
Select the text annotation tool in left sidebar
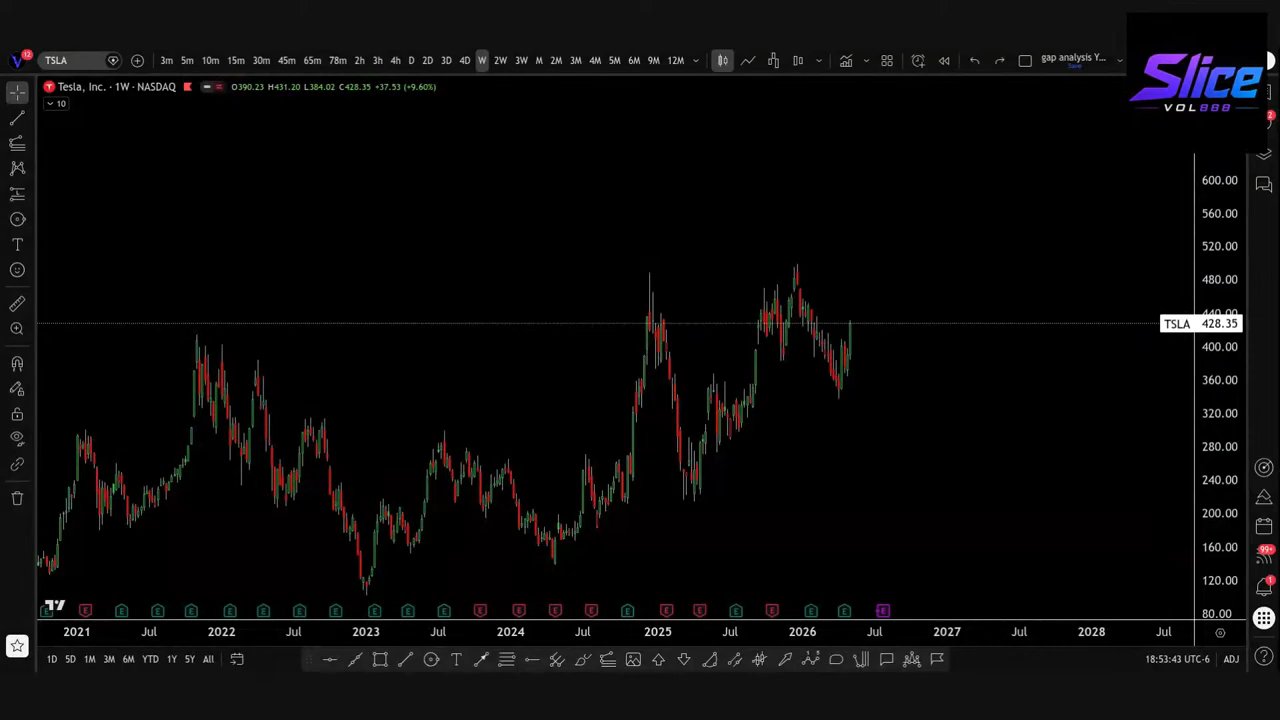[x=17, y=244]
